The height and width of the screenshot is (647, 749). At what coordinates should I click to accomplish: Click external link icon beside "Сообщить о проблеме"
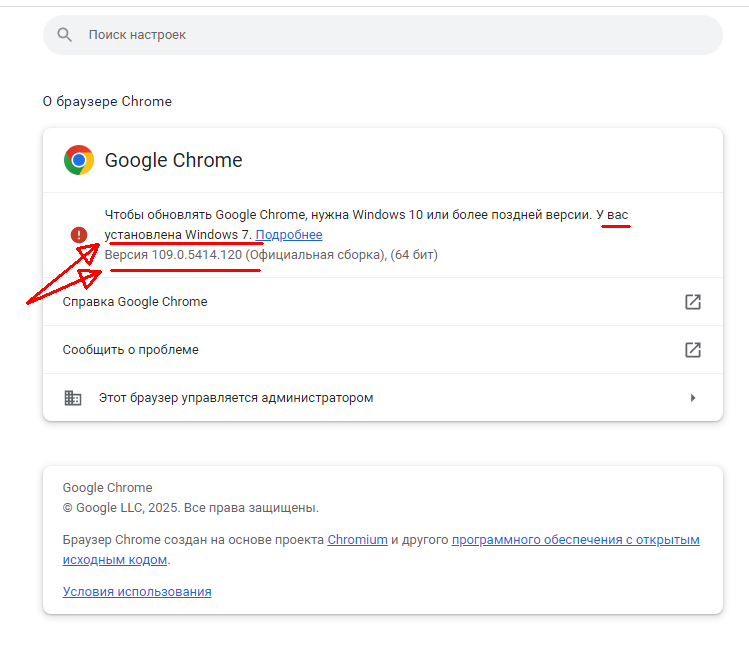point(692,350)
